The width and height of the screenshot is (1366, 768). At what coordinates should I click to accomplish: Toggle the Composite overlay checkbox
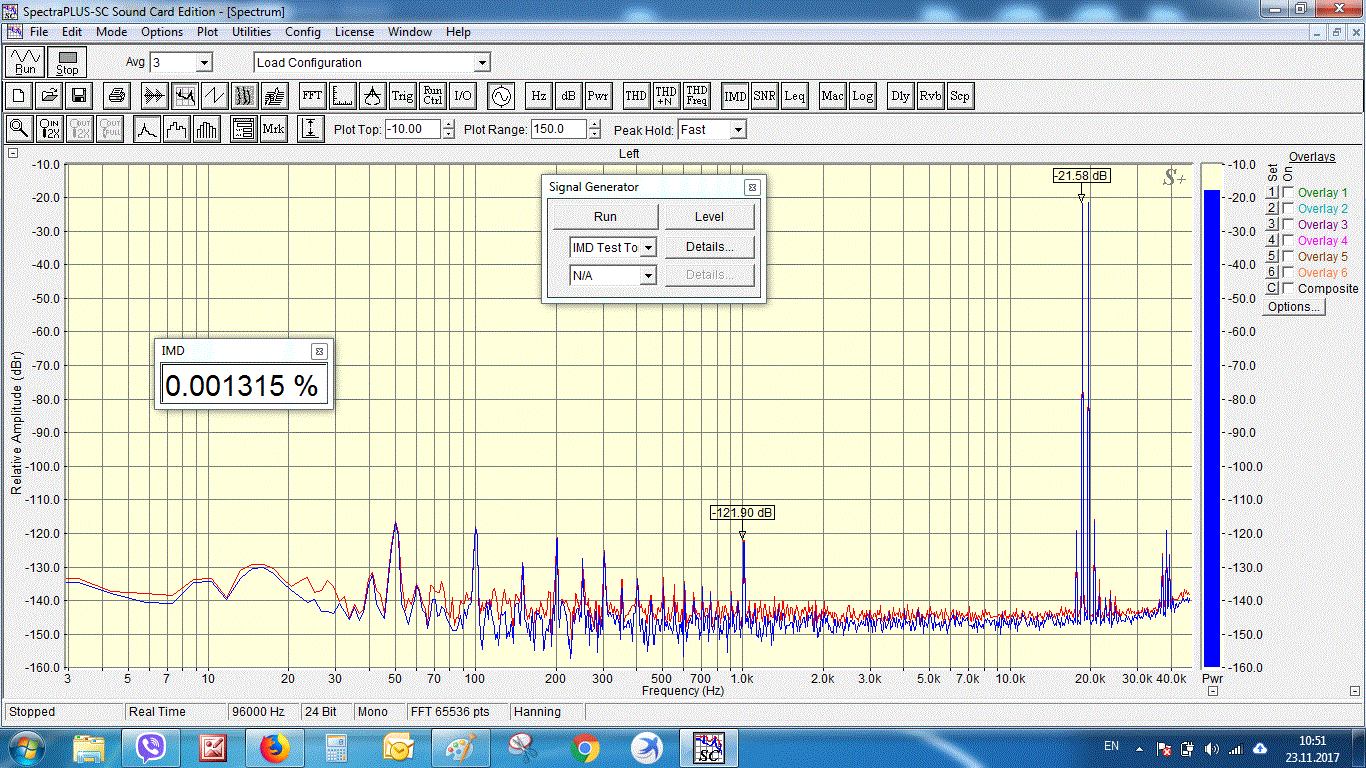(1288, 289)
